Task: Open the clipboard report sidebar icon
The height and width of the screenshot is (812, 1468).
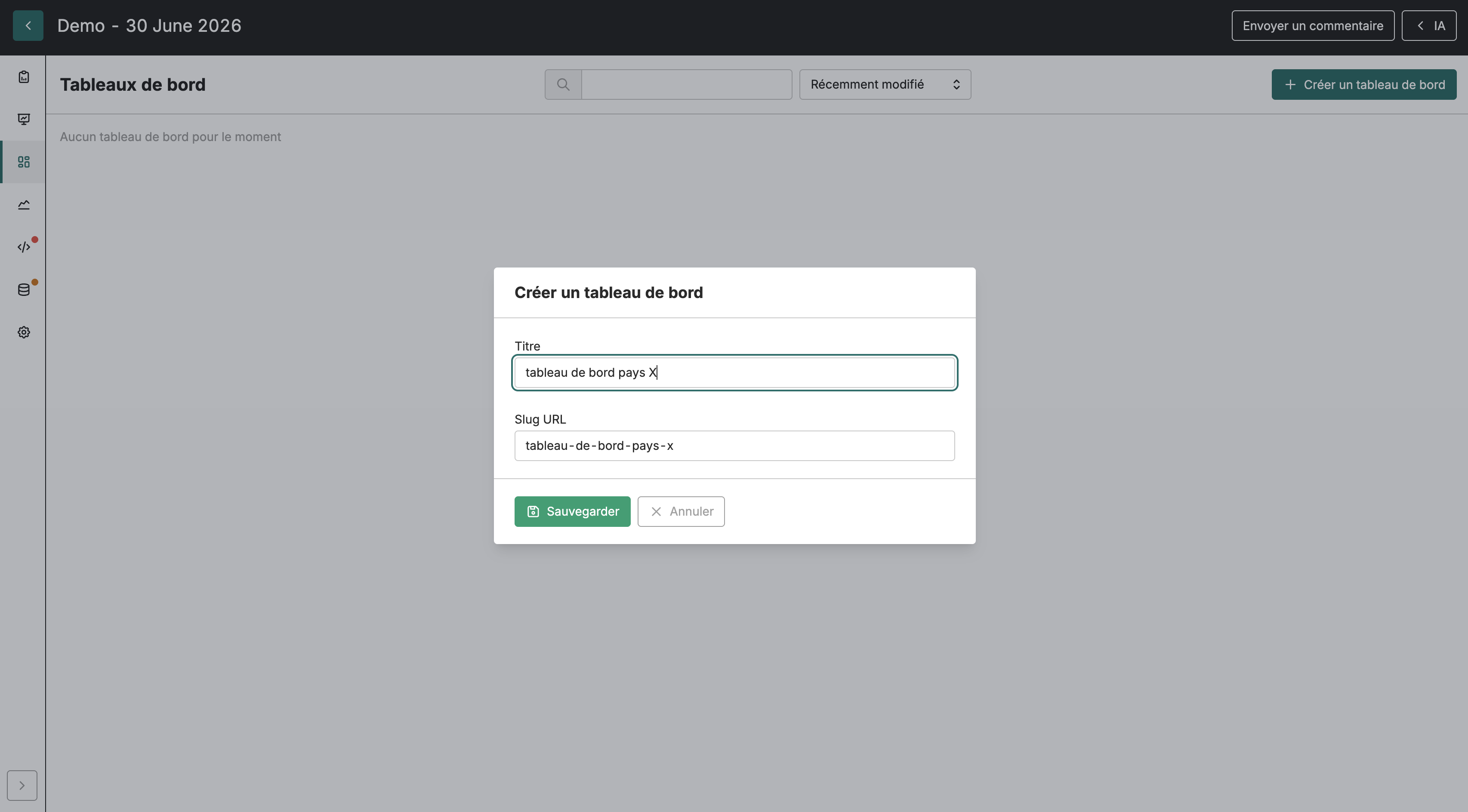Action: [23, 77]
